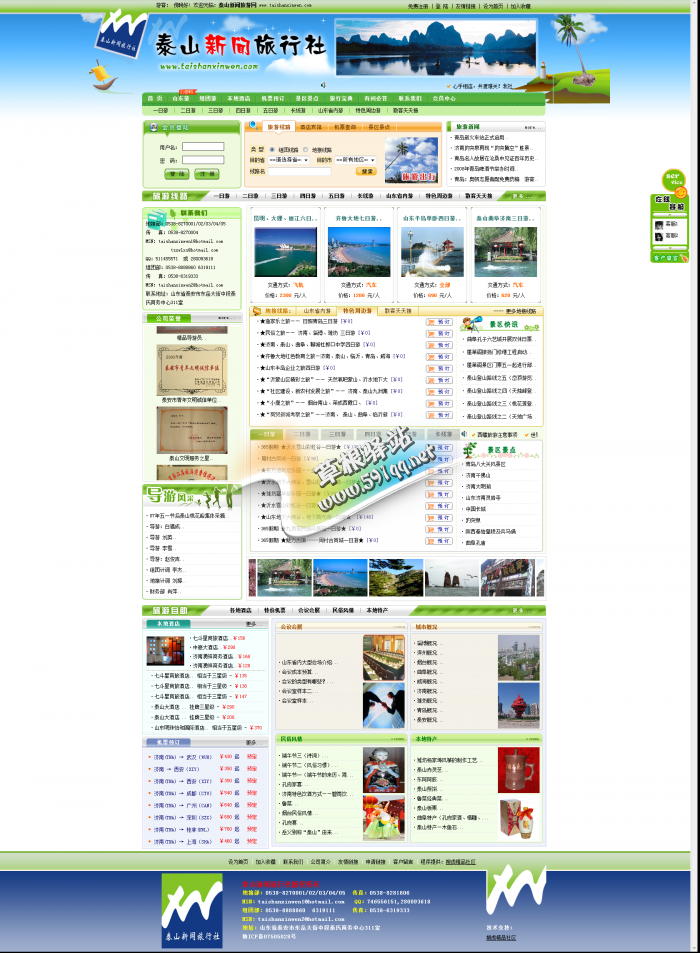Screen dimensions: 700x953
Task: Open the 目的省 province dropdown
Action: tap(289, 160)
